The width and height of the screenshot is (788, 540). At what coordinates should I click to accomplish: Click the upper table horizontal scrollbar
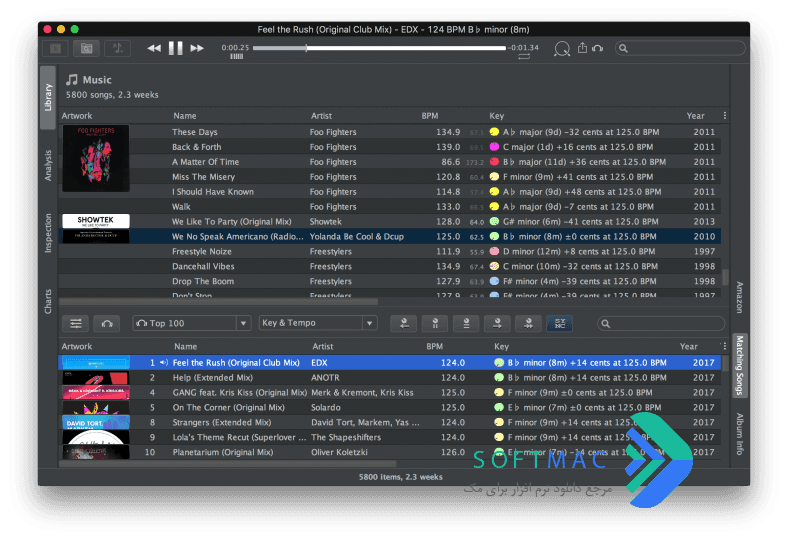218,302
